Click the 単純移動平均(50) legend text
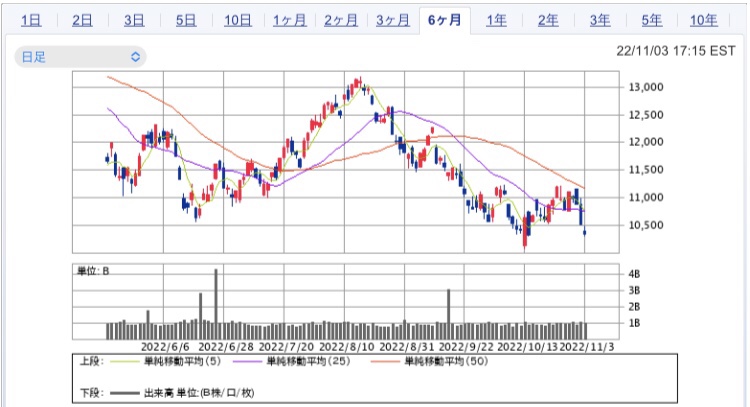The width and height of the screenshot is (750, 407). coord(446,361)
